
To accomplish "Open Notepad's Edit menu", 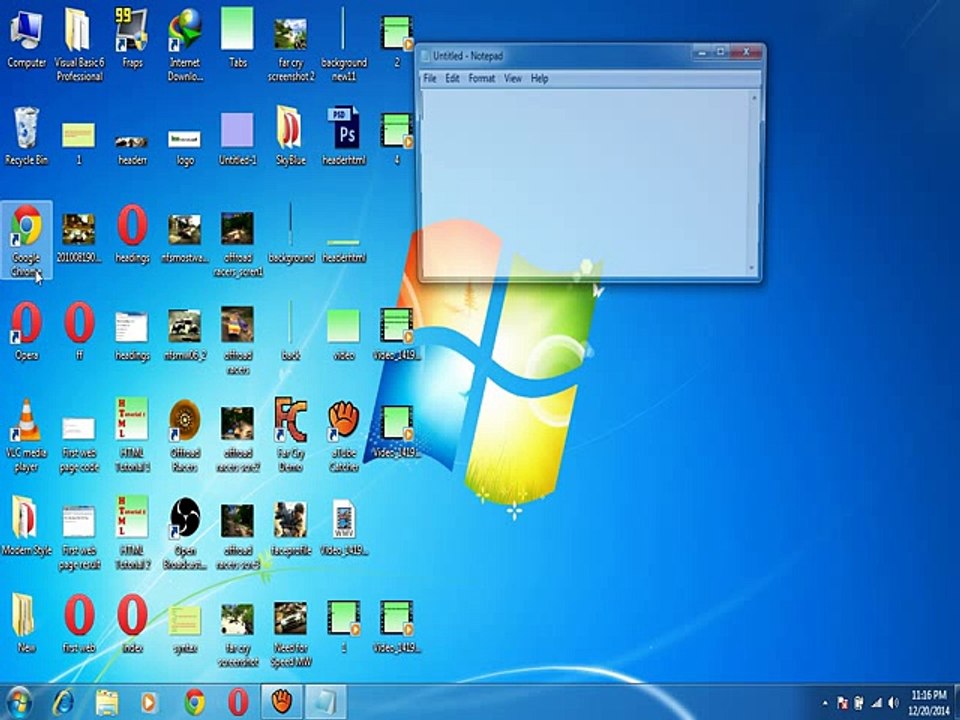I will pyautogui.click(x=452, y=78).
